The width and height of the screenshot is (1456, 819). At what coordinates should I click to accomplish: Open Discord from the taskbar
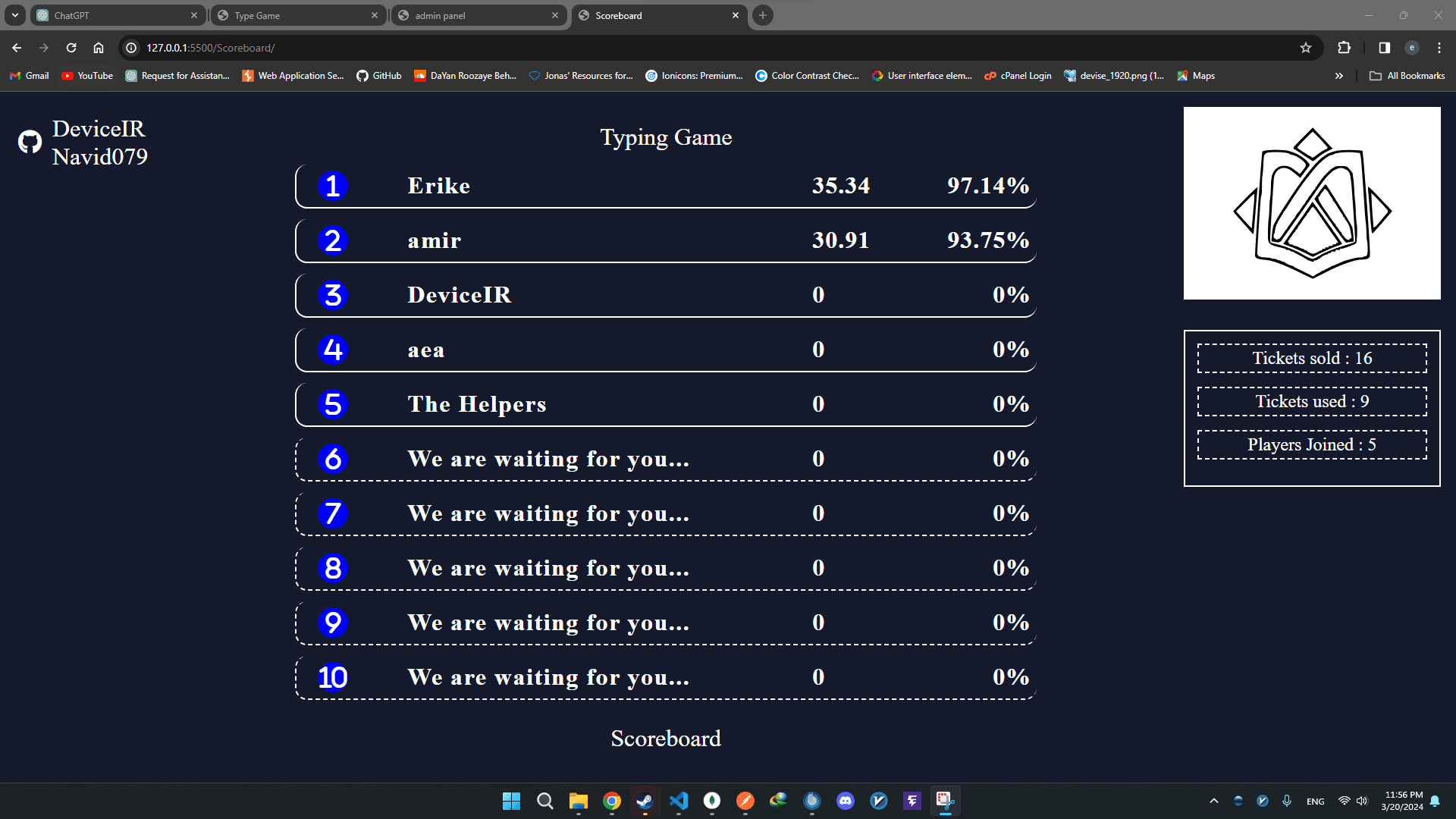click(x=846, y=801)
